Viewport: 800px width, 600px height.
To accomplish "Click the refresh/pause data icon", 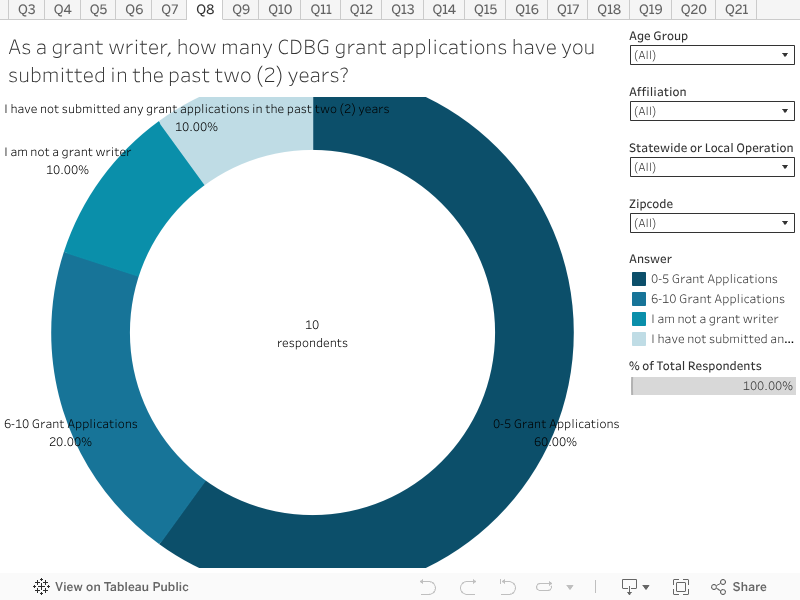I will coord(544,587).
